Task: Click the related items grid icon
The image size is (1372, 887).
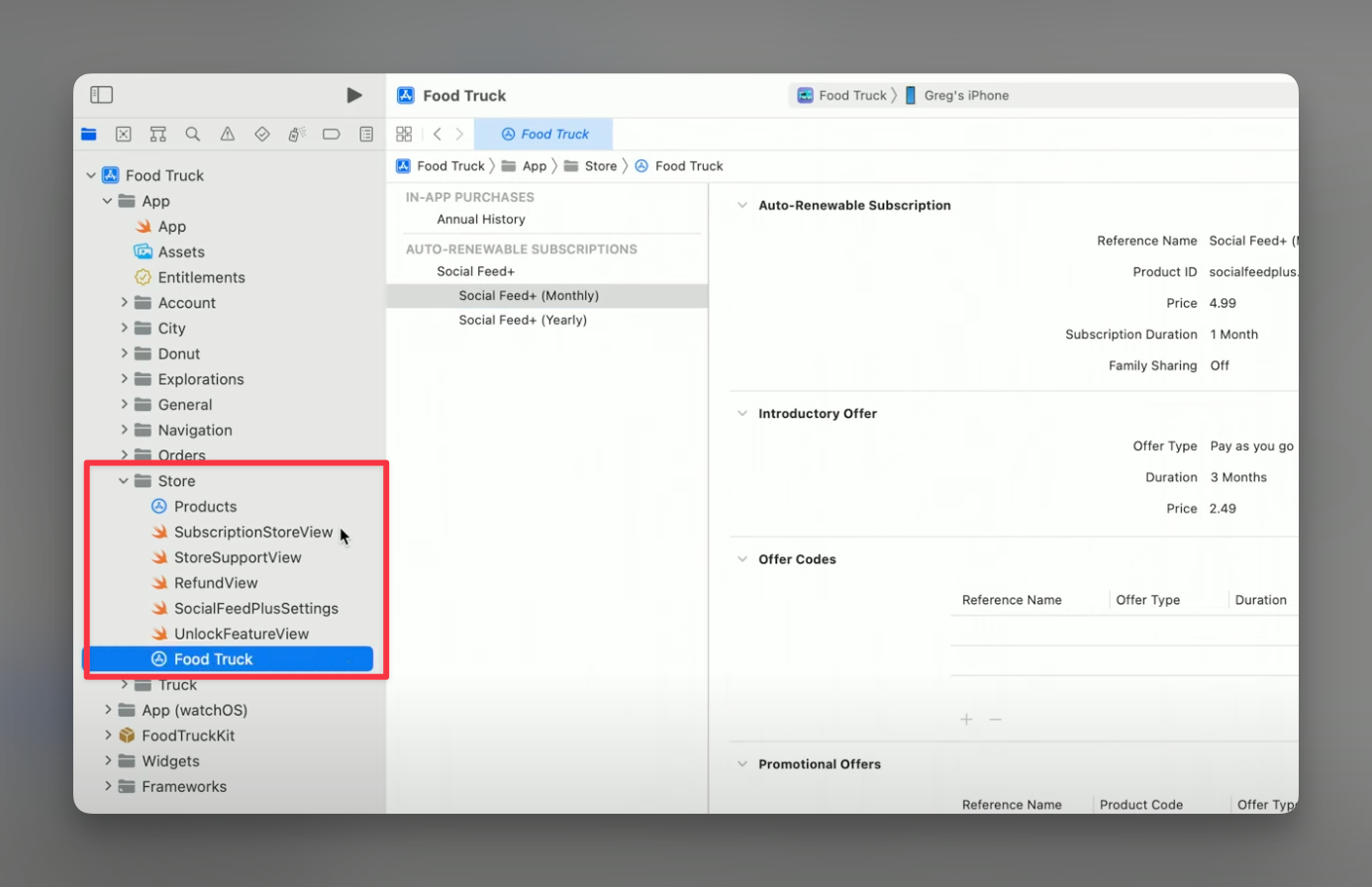Action: (404, 134)
